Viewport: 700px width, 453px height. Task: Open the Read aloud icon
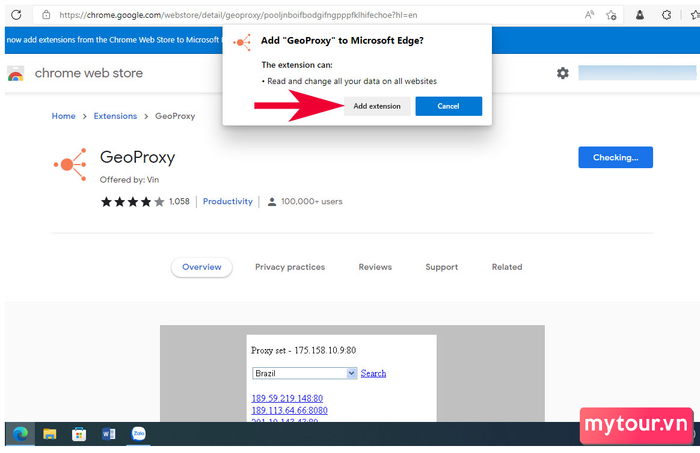(589, 15)
